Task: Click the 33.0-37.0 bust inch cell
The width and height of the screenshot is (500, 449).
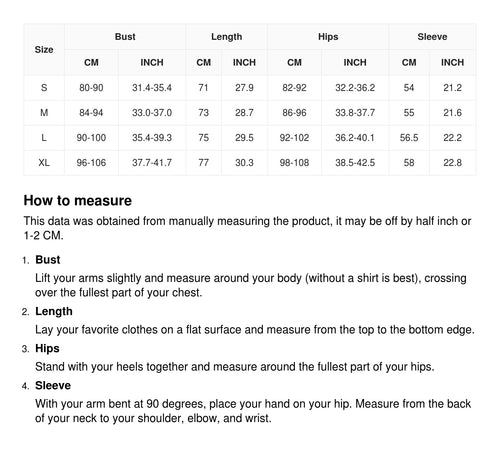Action: pos(152,113)
